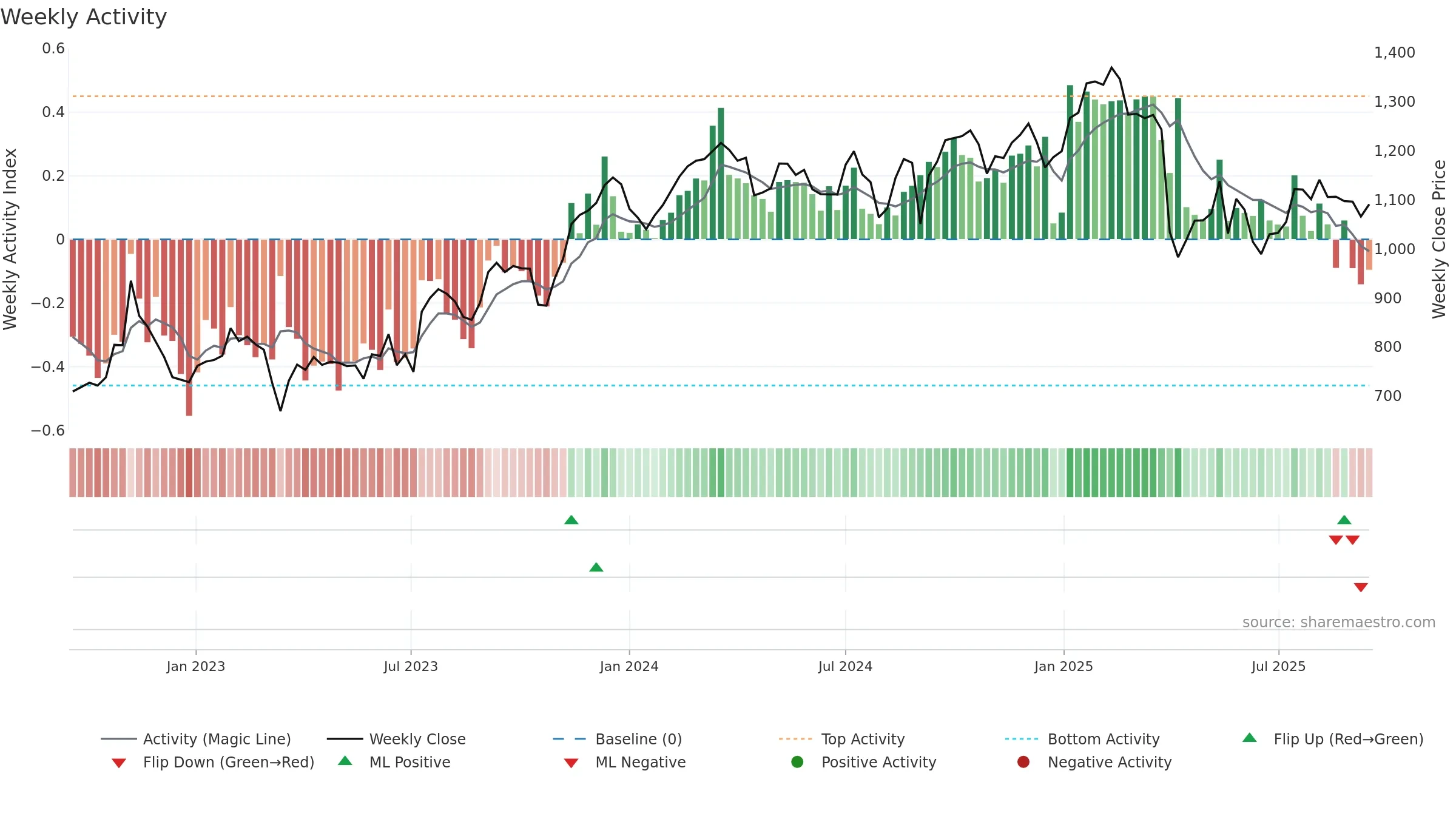
Task: Click the lone red ML Negative marker at far right
Action: [1361, 587]
